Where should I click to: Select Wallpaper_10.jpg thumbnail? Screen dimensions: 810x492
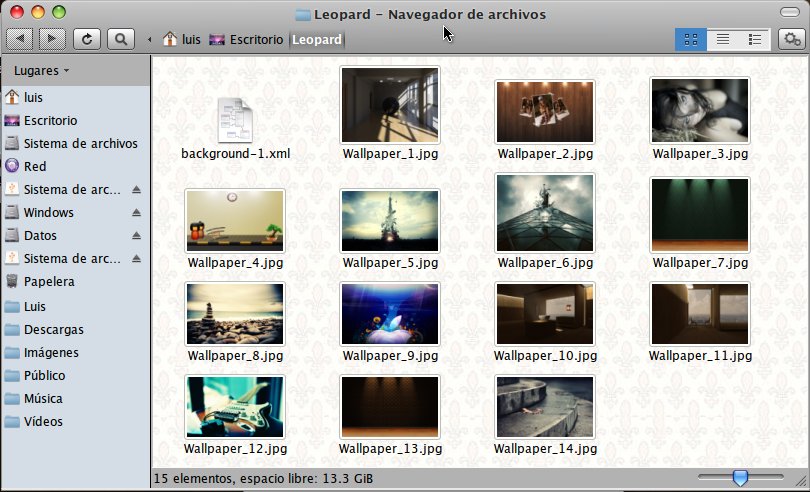545,314
